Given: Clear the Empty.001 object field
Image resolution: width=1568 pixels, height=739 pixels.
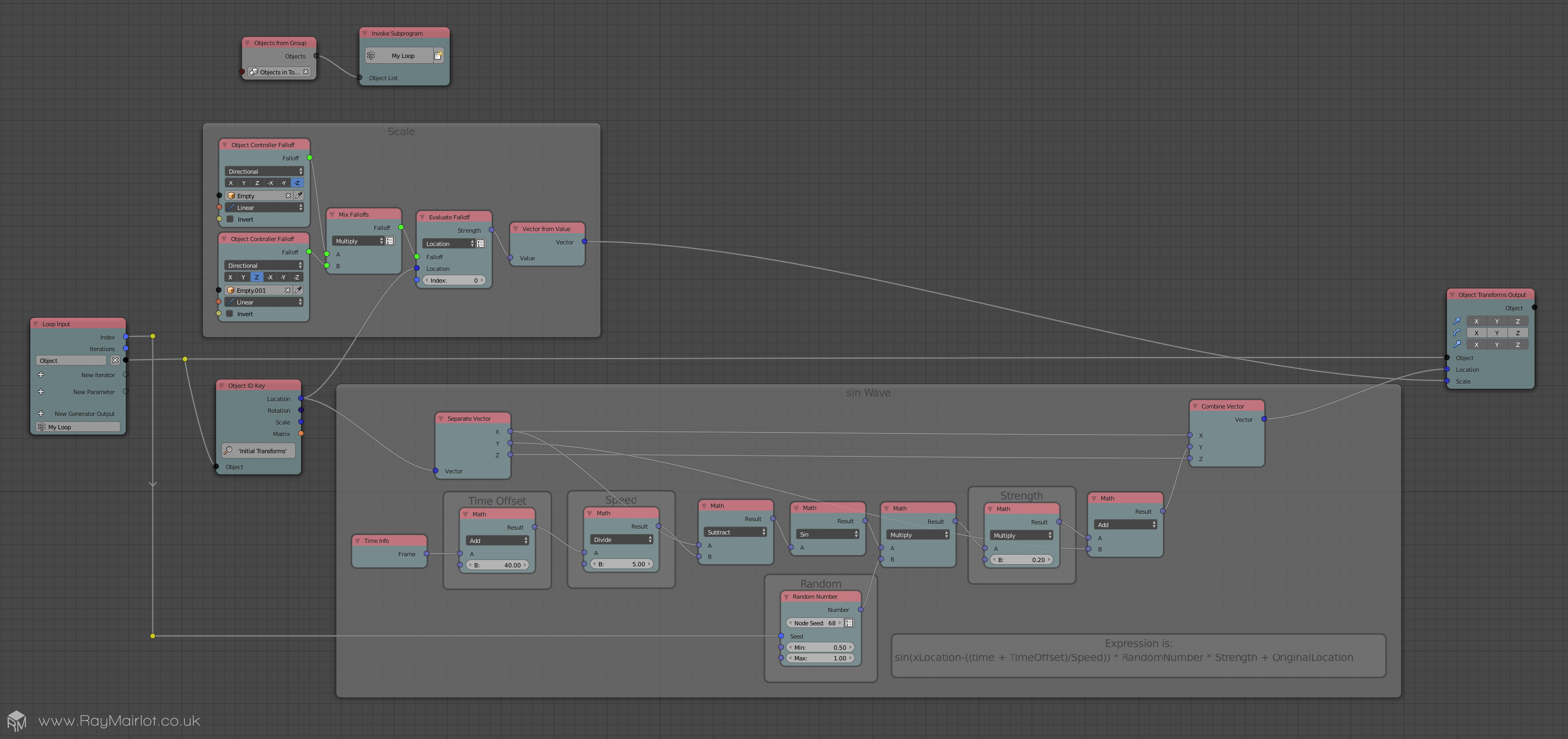Looking at the screenshot, I should pyautogui.click(x=288, y=290).
